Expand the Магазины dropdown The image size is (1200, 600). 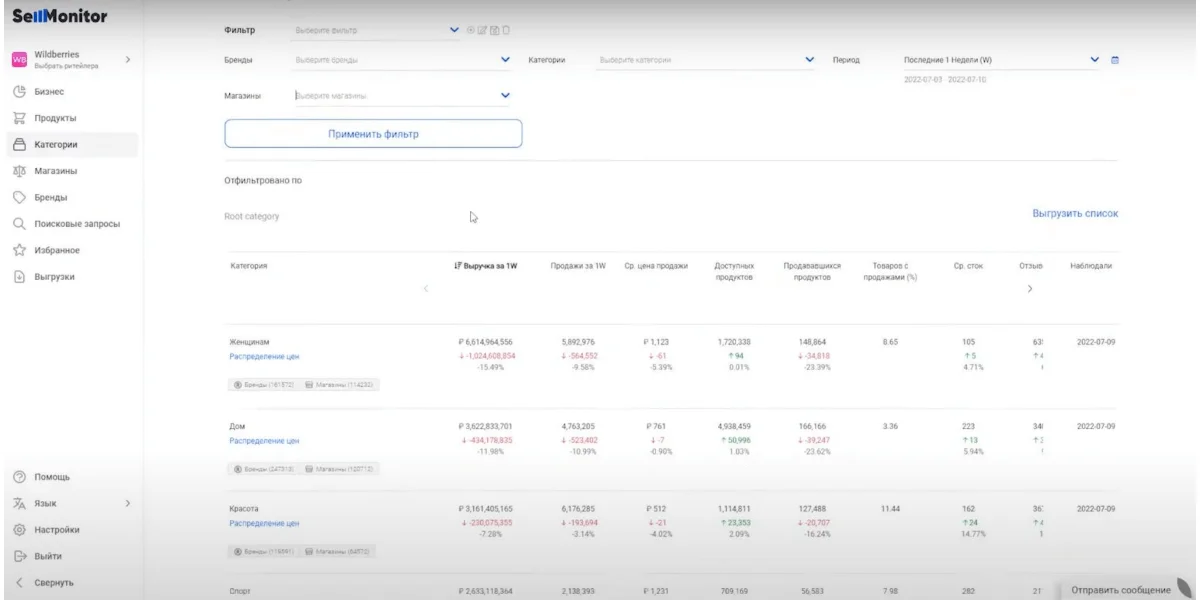tap(504, 96)
